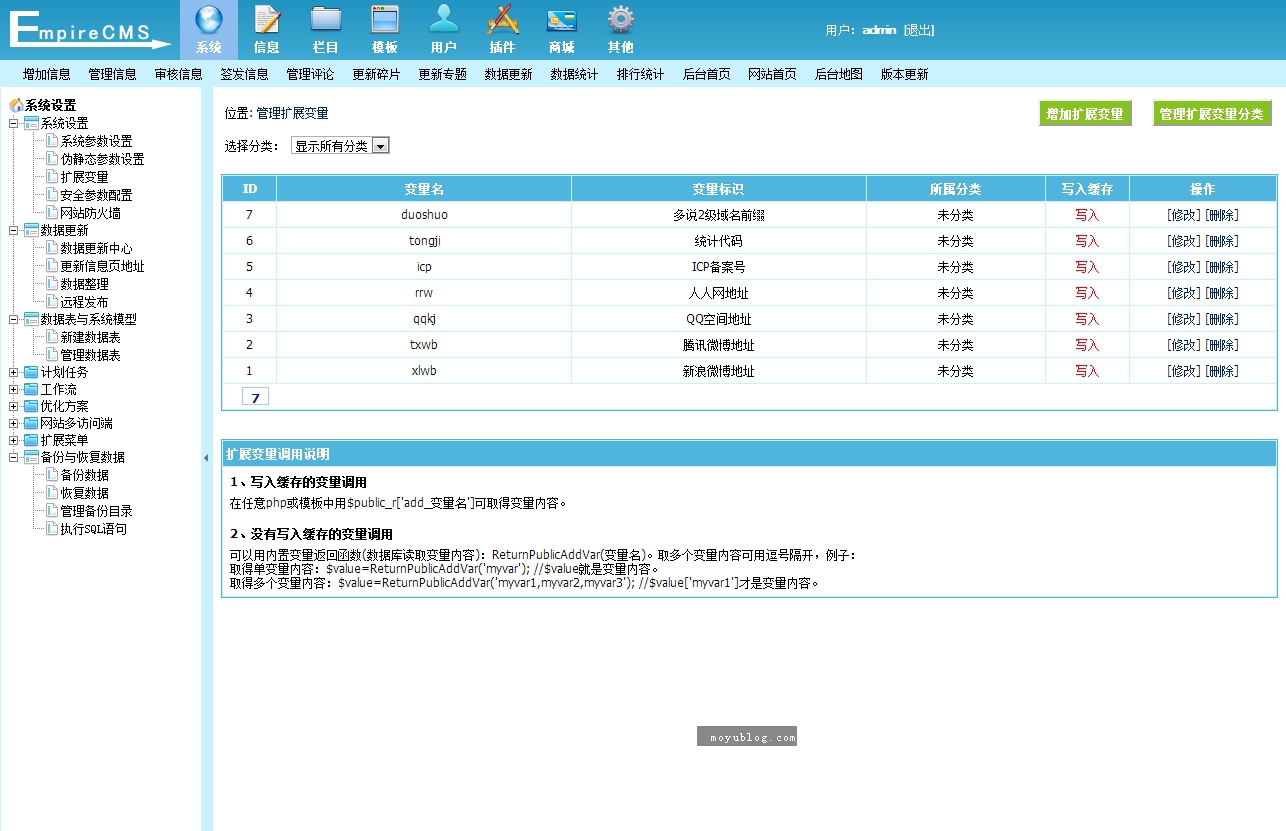Viewport: 1286px width, 831px height.
Task: Collapse the 备份与恢复数据 tree node
Action: (14, 457)
